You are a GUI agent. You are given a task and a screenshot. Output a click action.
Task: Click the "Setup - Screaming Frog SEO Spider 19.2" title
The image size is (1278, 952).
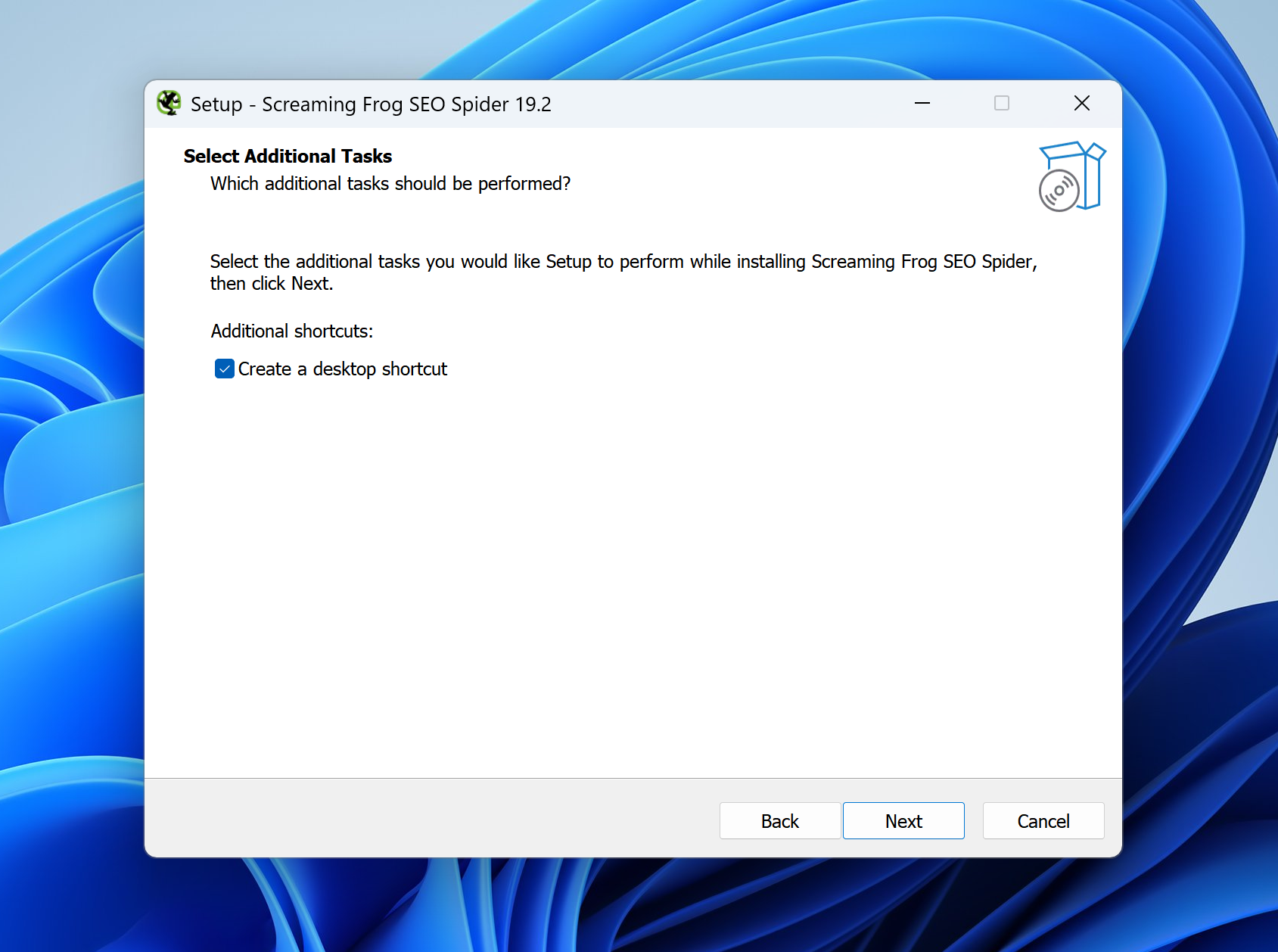point(371,104)
